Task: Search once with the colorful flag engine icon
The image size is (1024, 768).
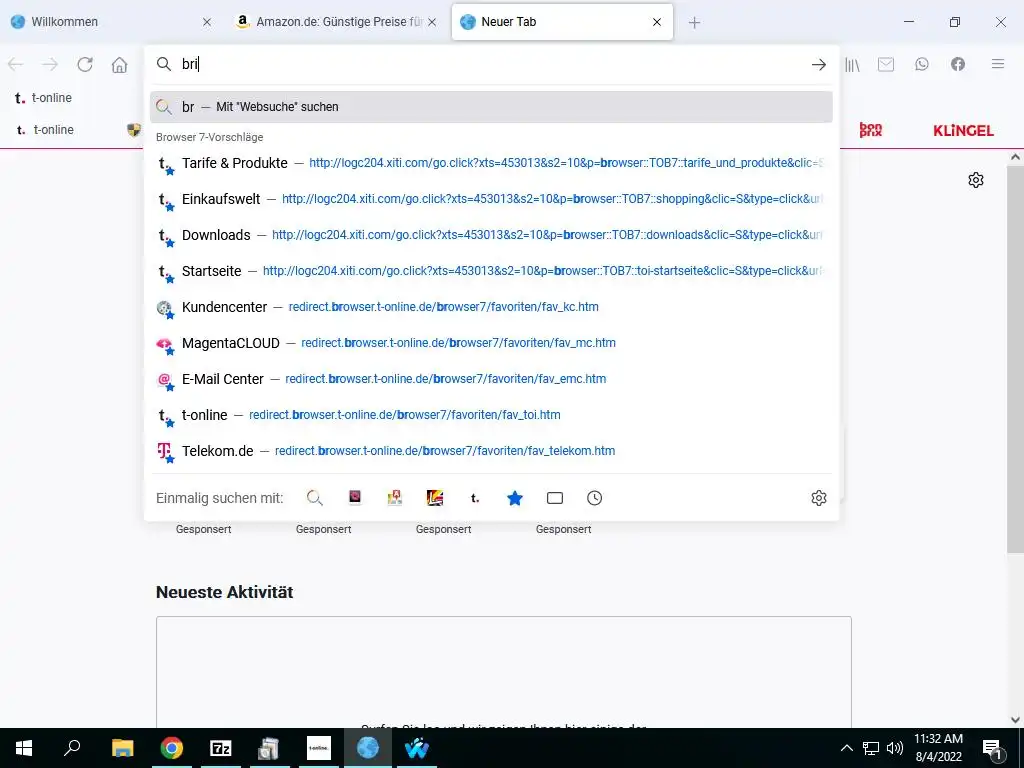Action: (x=435, y=498)
